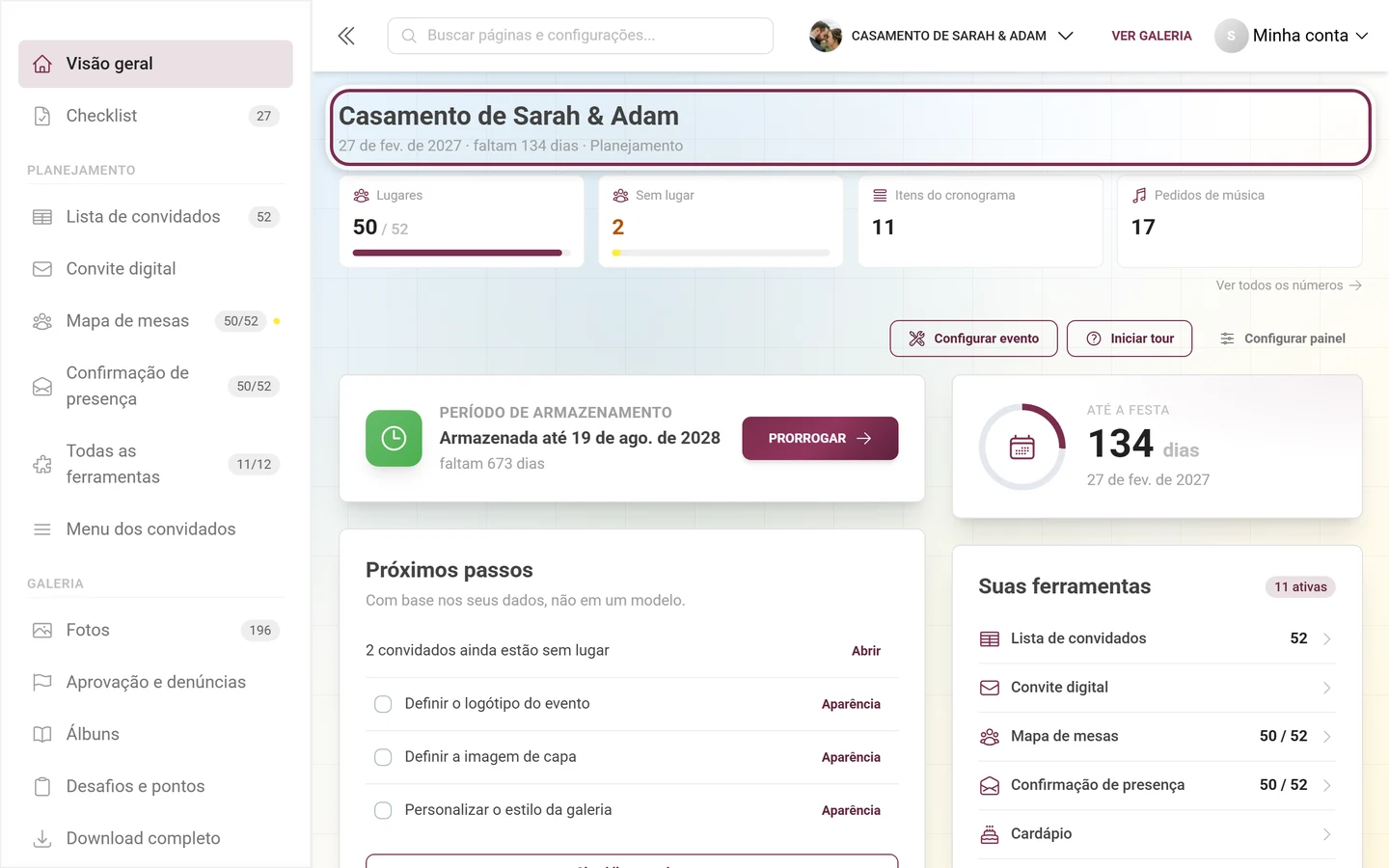Image resolution: width=1389 pixels, height=868 pixels.
Task: Click the Álbuns book icon
Action: point(42,734)
